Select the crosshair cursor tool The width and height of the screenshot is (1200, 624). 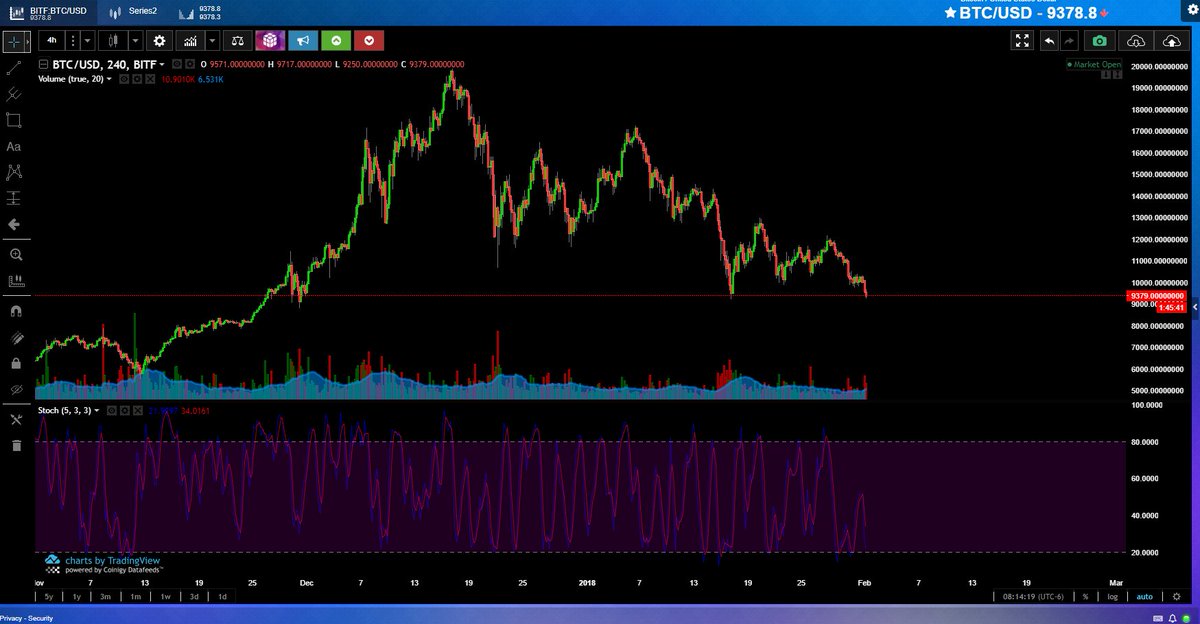14,42
